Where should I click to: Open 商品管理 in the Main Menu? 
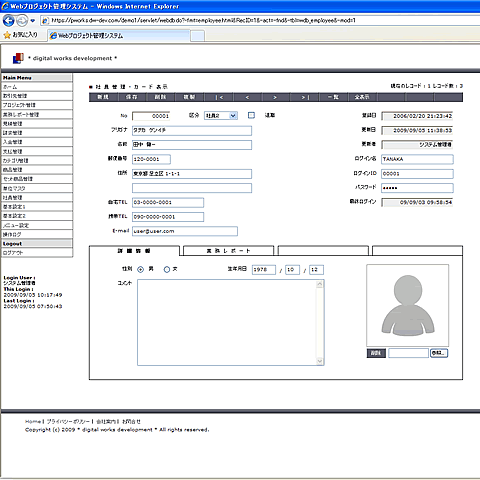[37, 170]
